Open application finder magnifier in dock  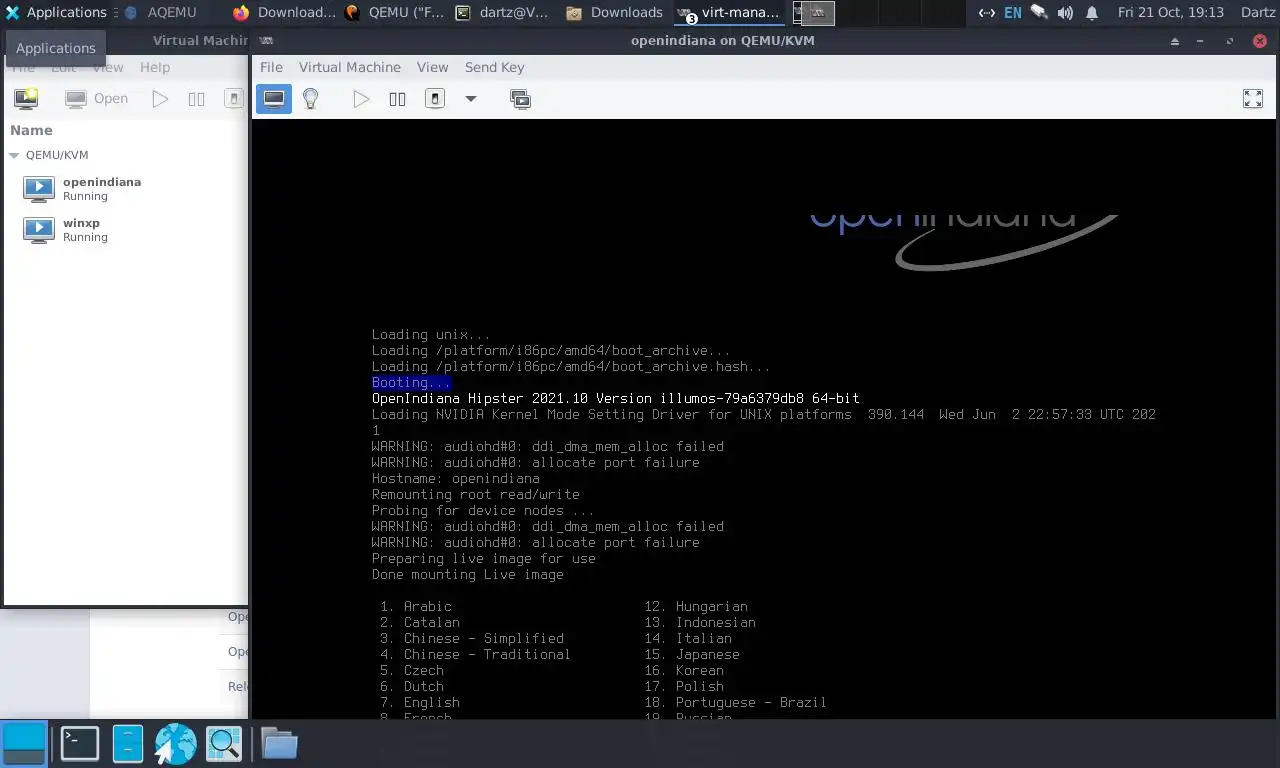[224, 743]
